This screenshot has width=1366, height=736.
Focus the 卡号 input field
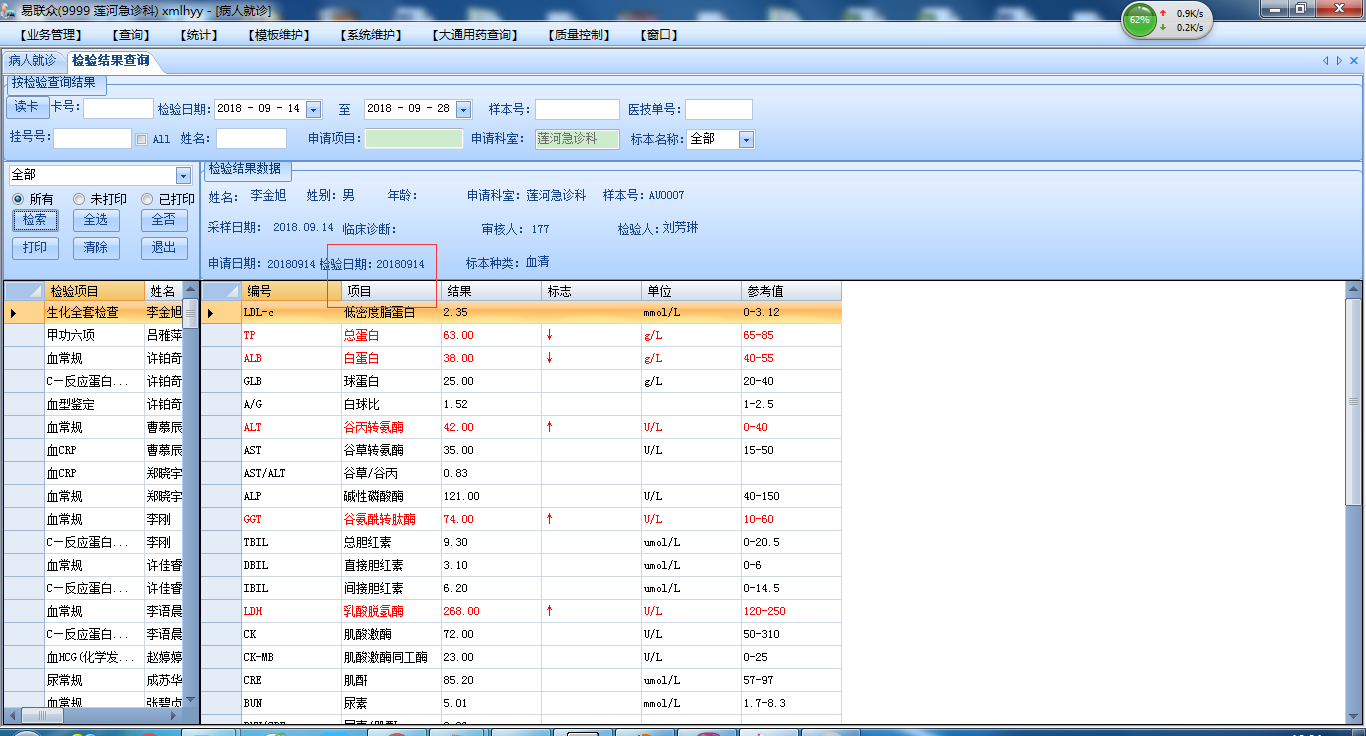[x=118, y=109]
